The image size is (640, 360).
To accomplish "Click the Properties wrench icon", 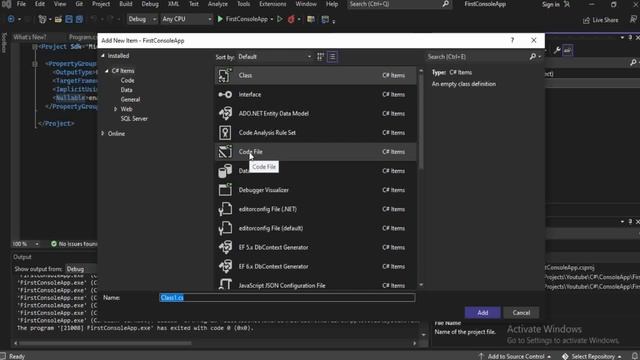I will pos(557,50).
